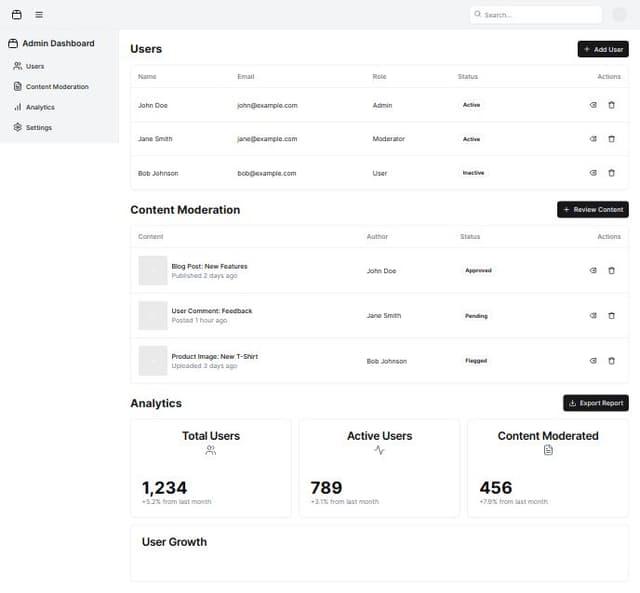Click the Pending status badge

pos(476,316)
